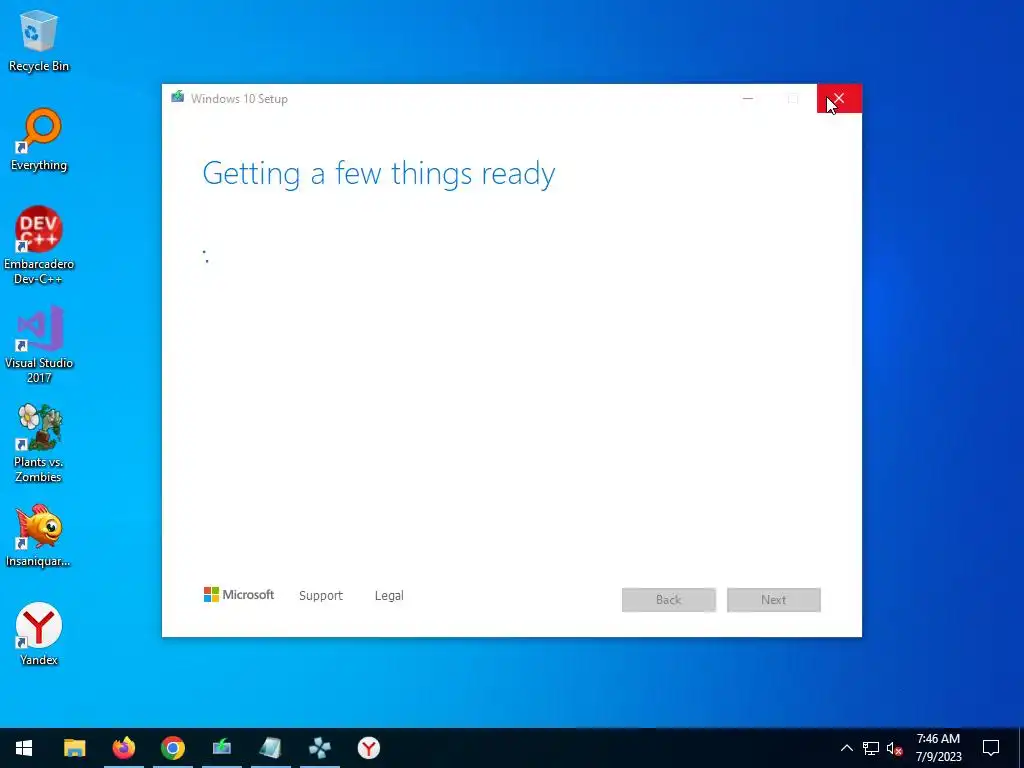Screen dimensions: 1024x768
Task: Open File Explorer from the taskbar
Action: pos(74,748)
